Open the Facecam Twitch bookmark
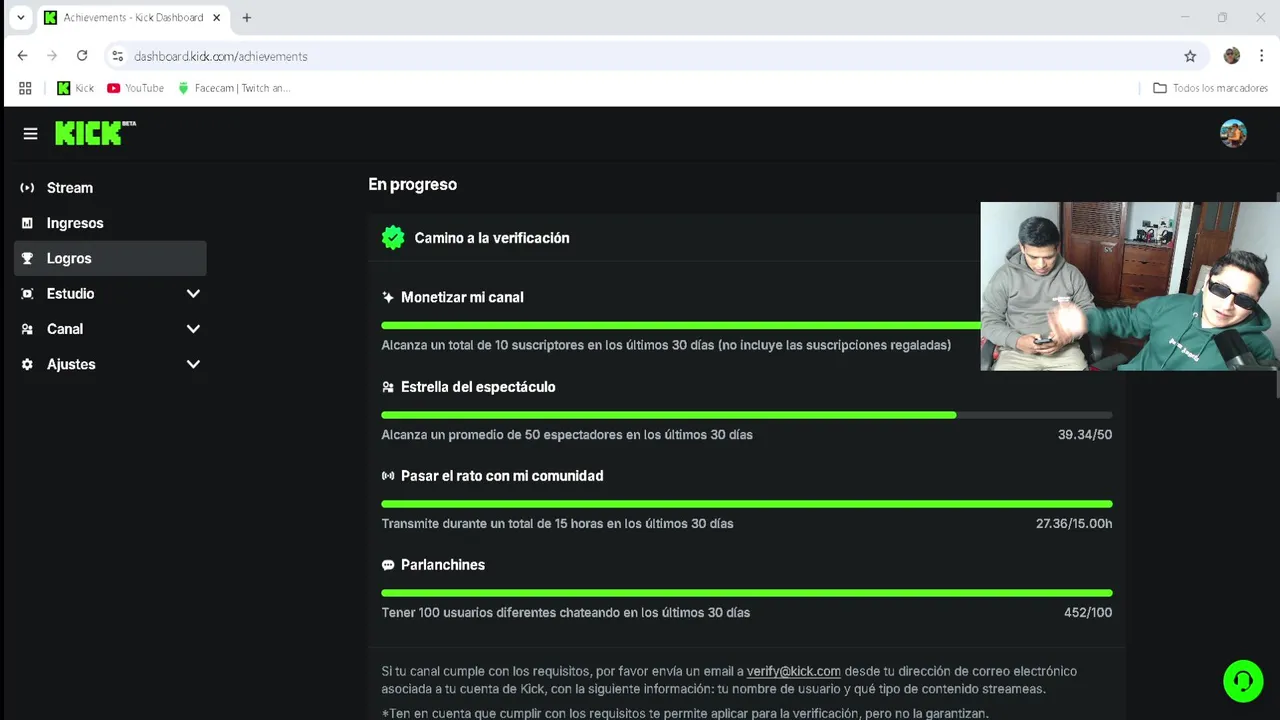 pos(233,88)
